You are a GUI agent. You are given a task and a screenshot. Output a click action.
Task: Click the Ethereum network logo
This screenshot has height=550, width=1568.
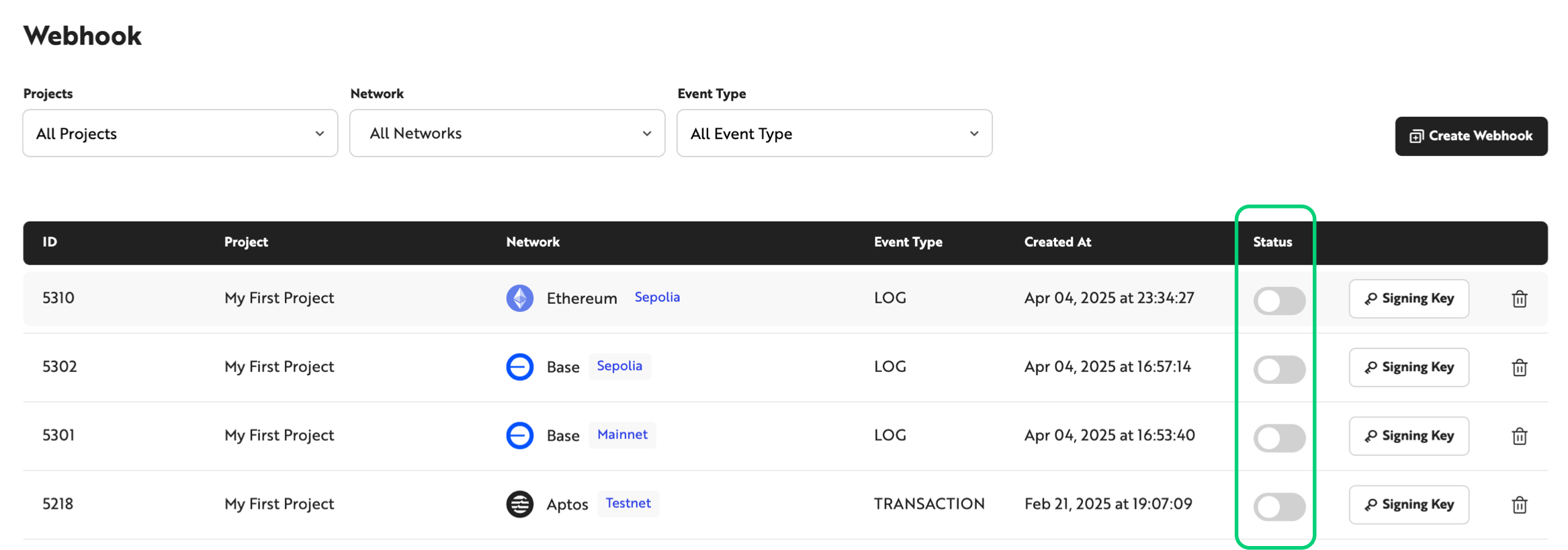[519, 299]
